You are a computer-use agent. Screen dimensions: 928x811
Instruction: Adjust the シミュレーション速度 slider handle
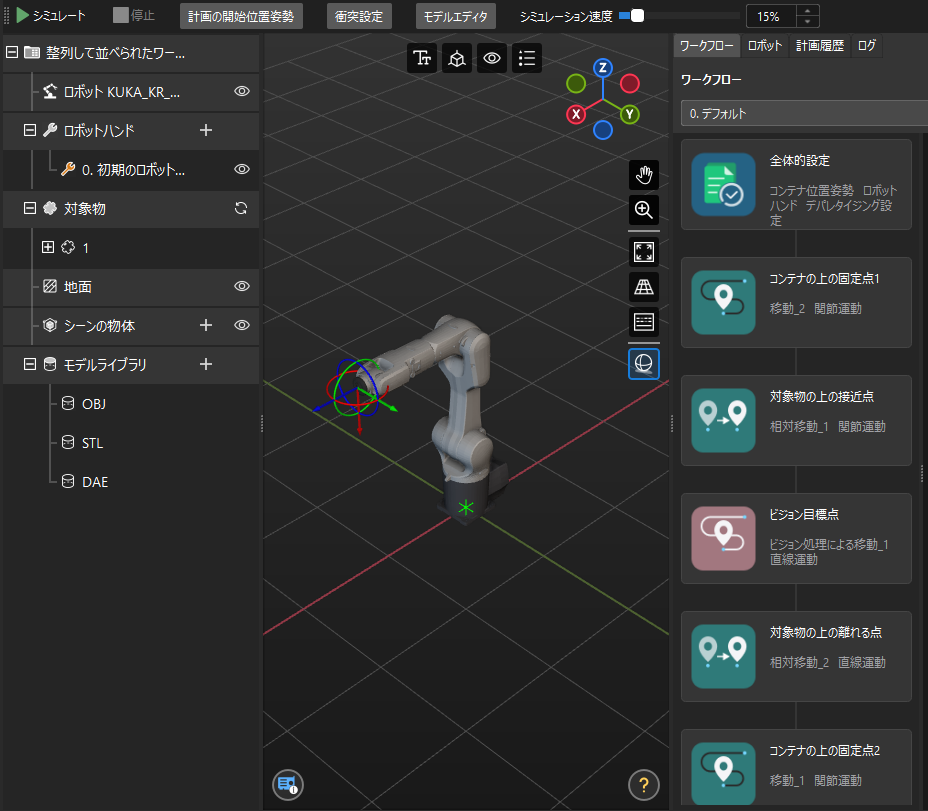(x=637, y=16)
